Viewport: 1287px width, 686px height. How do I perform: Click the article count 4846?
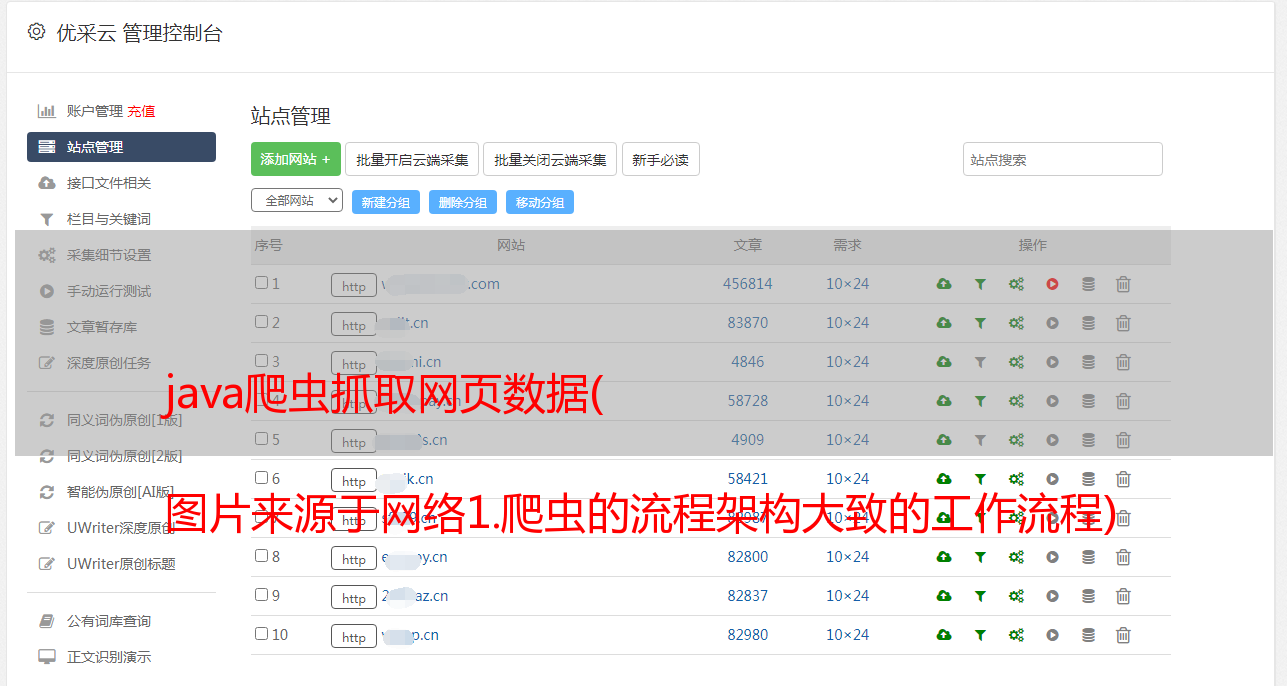(x=748, y=362)
